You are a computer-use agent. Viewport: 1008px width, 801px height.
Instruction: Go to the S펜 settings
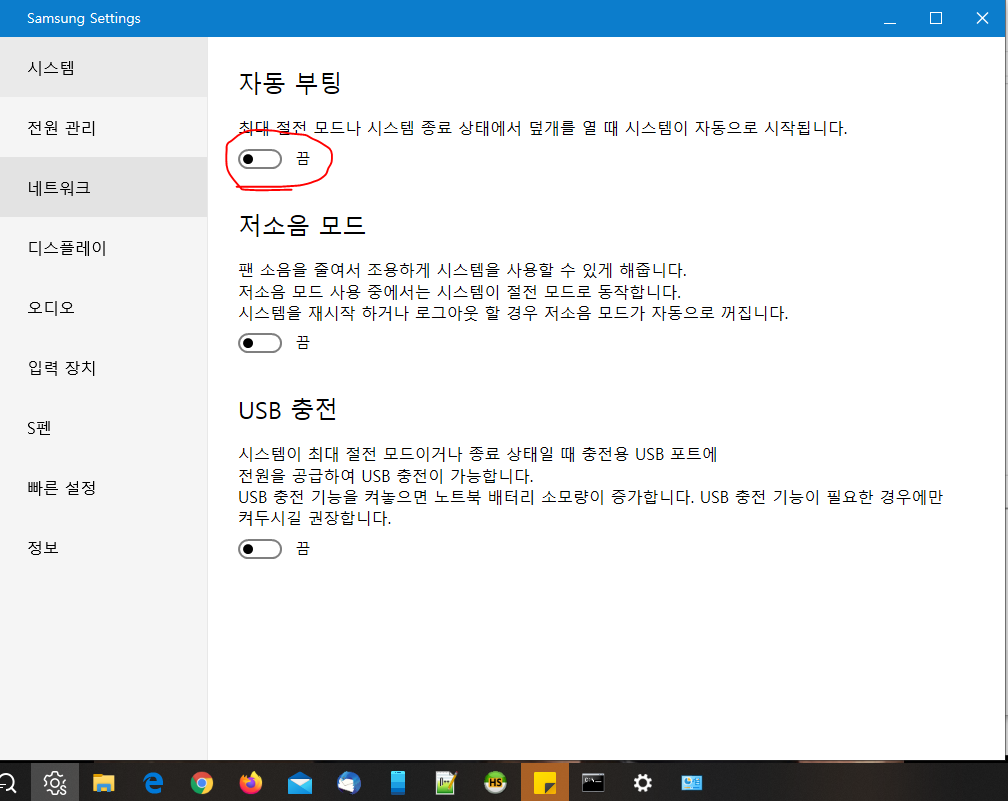click(104, 428)
